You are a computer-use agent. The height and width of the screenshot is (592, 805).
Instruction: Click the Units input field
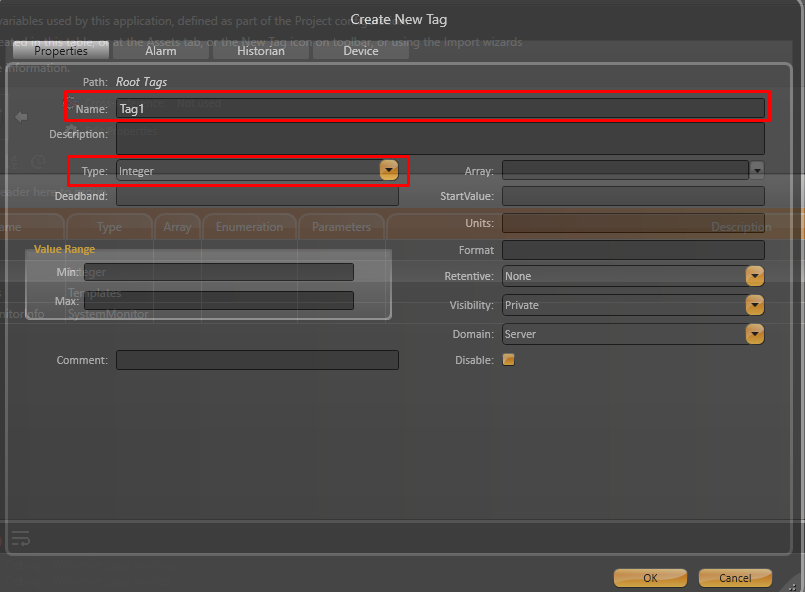coord(633,223)
